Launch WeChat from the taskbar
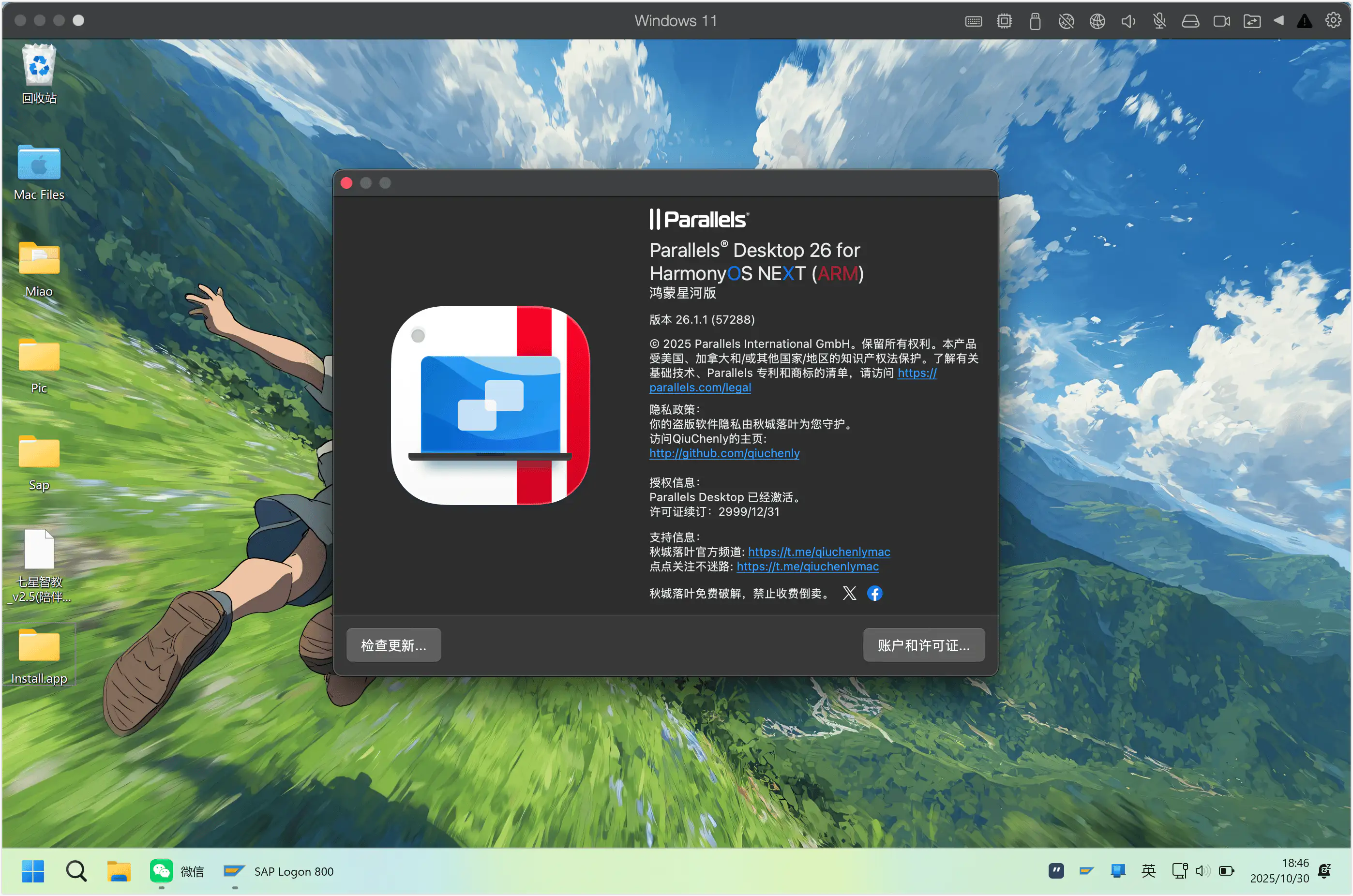The image size is (1353, 896). click(161, 871)
